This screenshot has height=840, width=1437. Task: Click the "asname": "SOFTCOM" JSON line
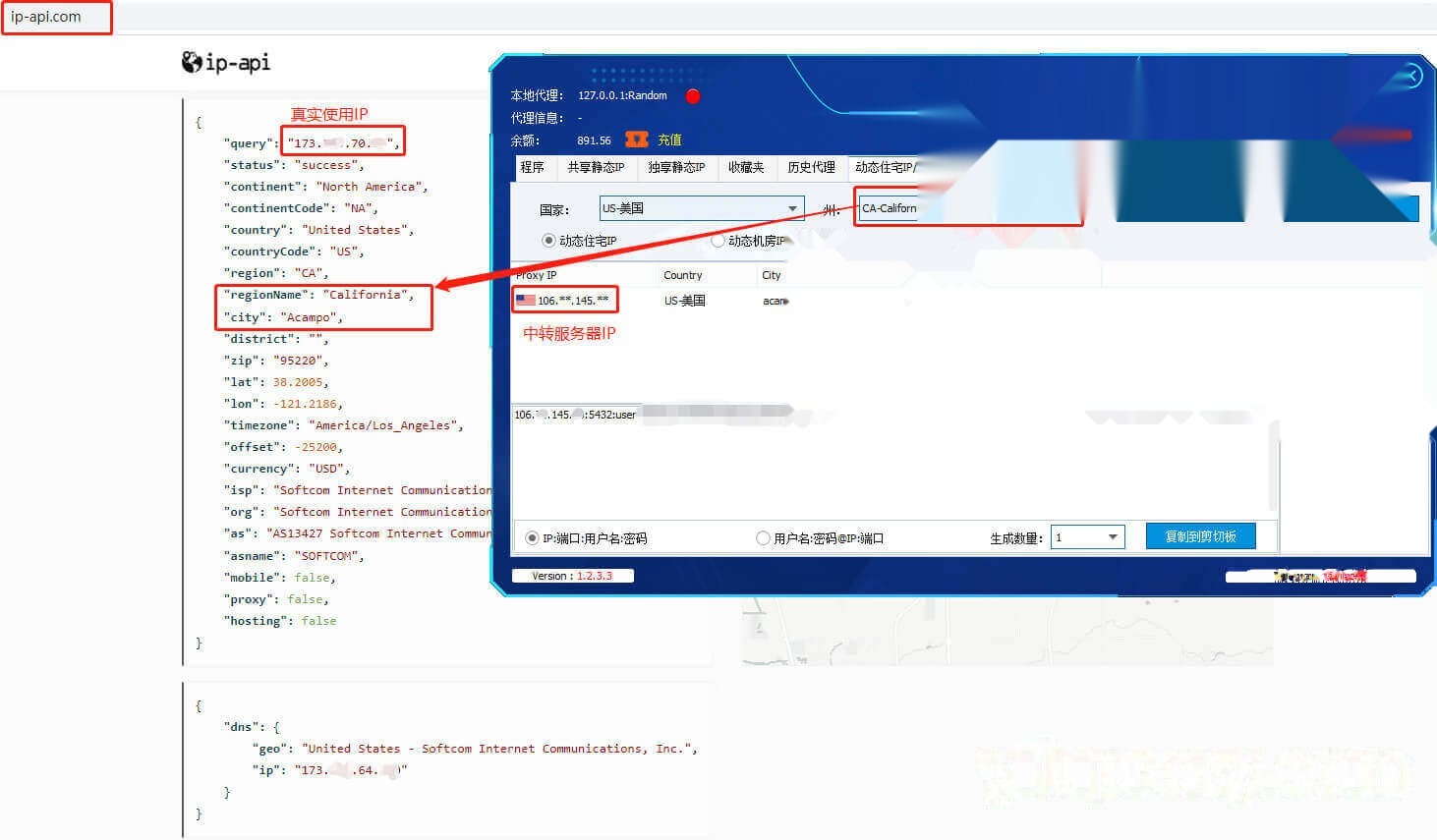(294, 556)
